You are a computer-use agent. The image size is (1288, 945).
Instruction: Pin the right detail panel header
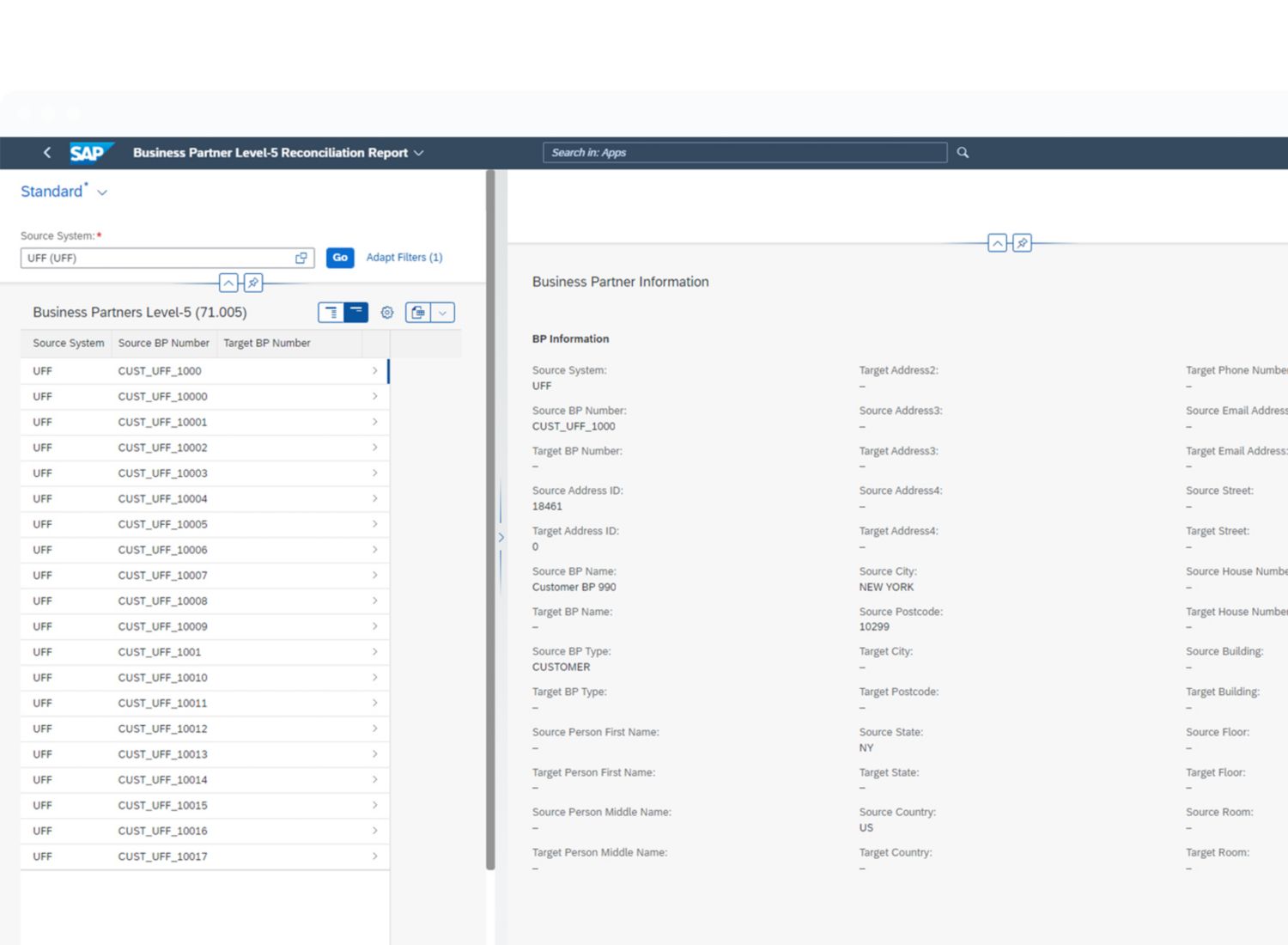click(1022, 243)
